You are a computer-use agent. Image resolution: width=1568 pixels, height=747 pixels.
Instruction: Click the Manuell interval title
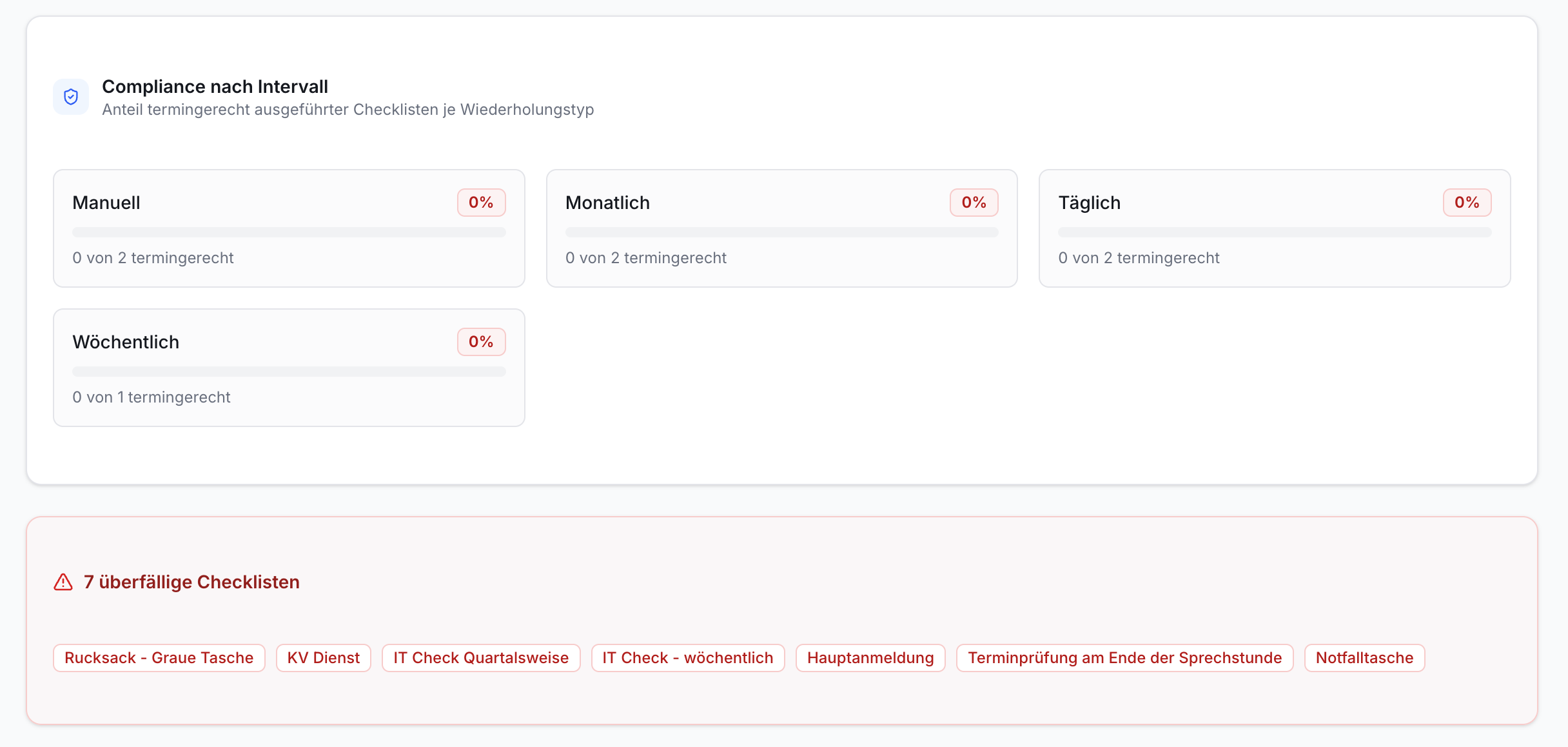click(x=106, y=203)
